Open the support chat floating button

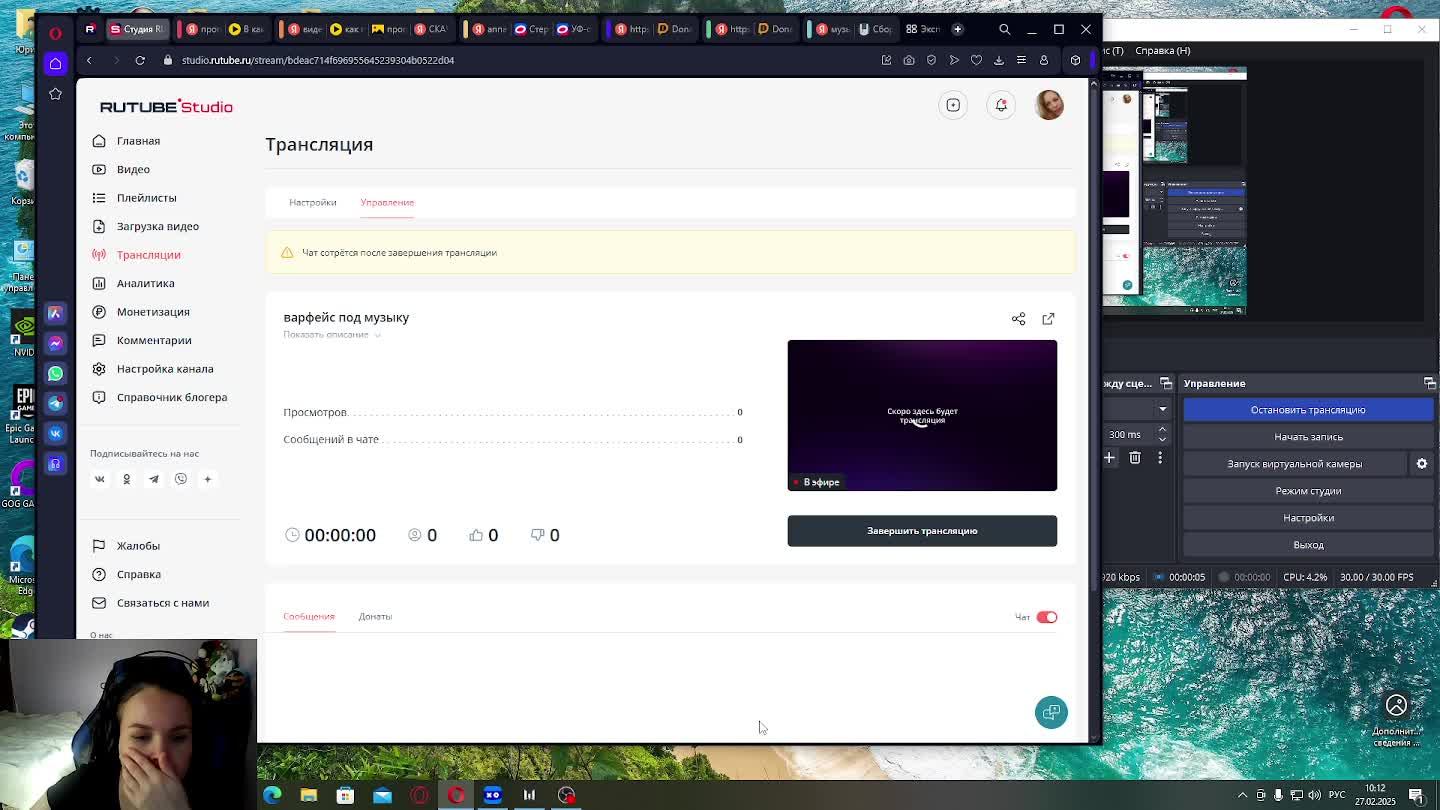pyautogui.click(x=1051, y=712)
